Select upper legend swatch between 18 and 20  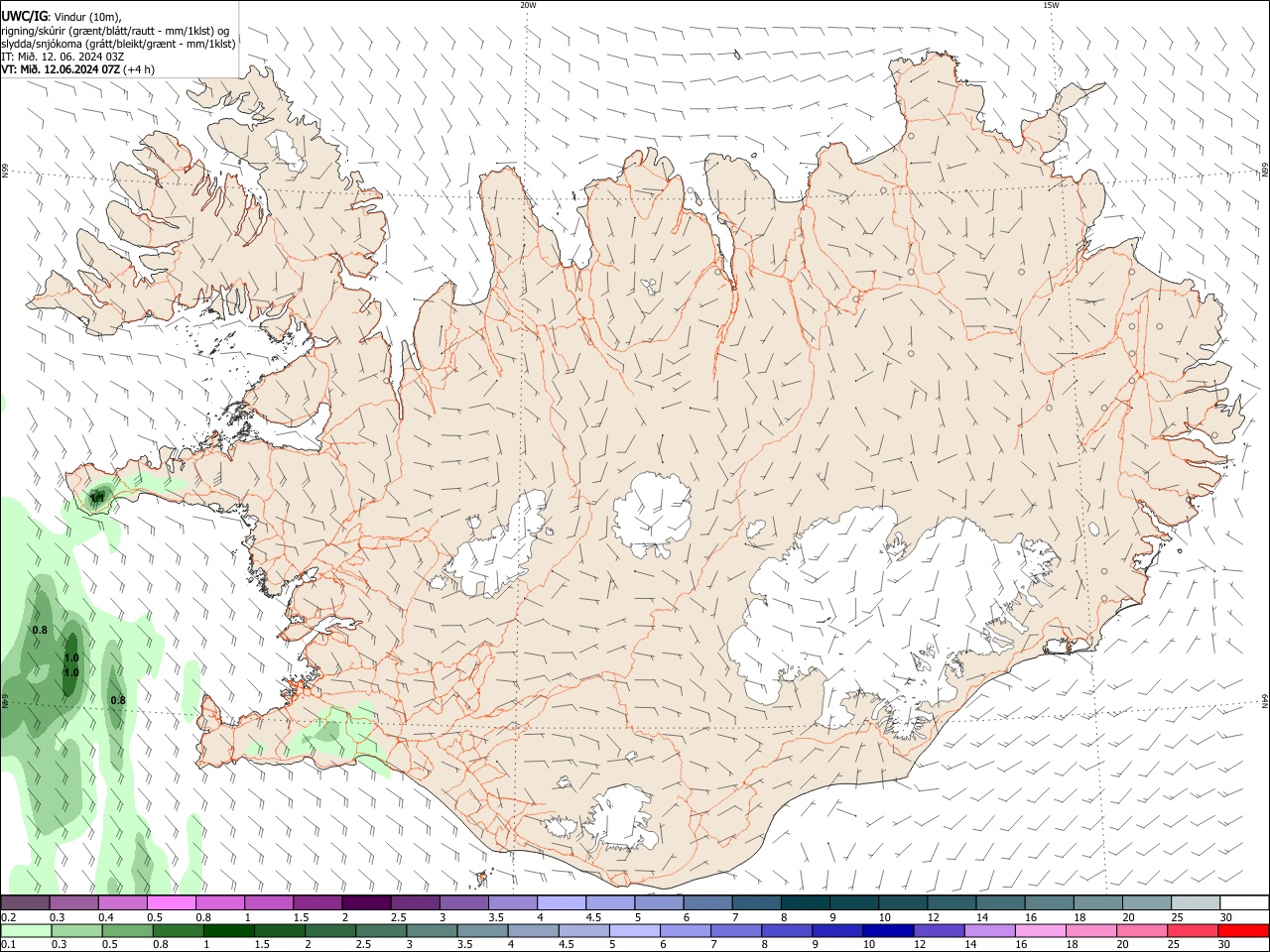(x=1097, y=903)
